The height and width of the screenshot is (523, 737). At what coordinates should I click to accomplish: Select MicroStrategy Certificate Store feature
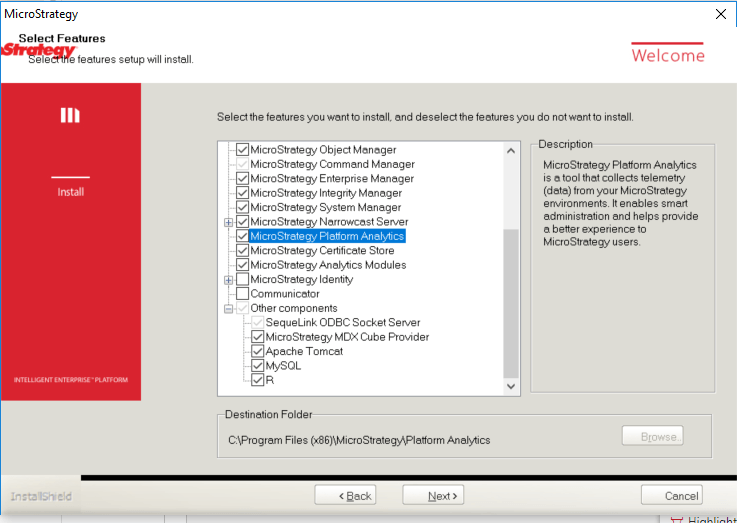[x=321, y=251]
